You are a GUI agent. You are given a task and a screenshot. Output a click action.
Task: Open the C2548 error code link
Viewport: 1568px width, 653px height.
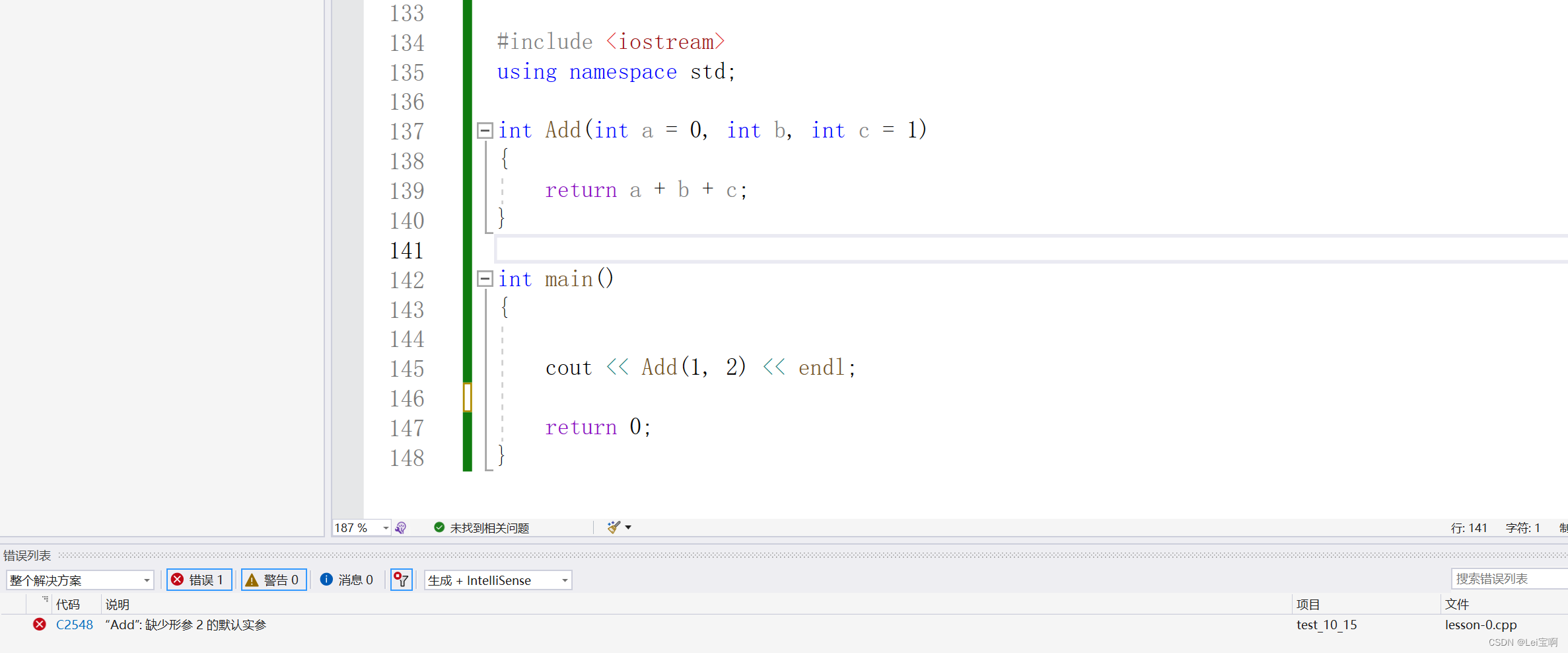point(75,624)
